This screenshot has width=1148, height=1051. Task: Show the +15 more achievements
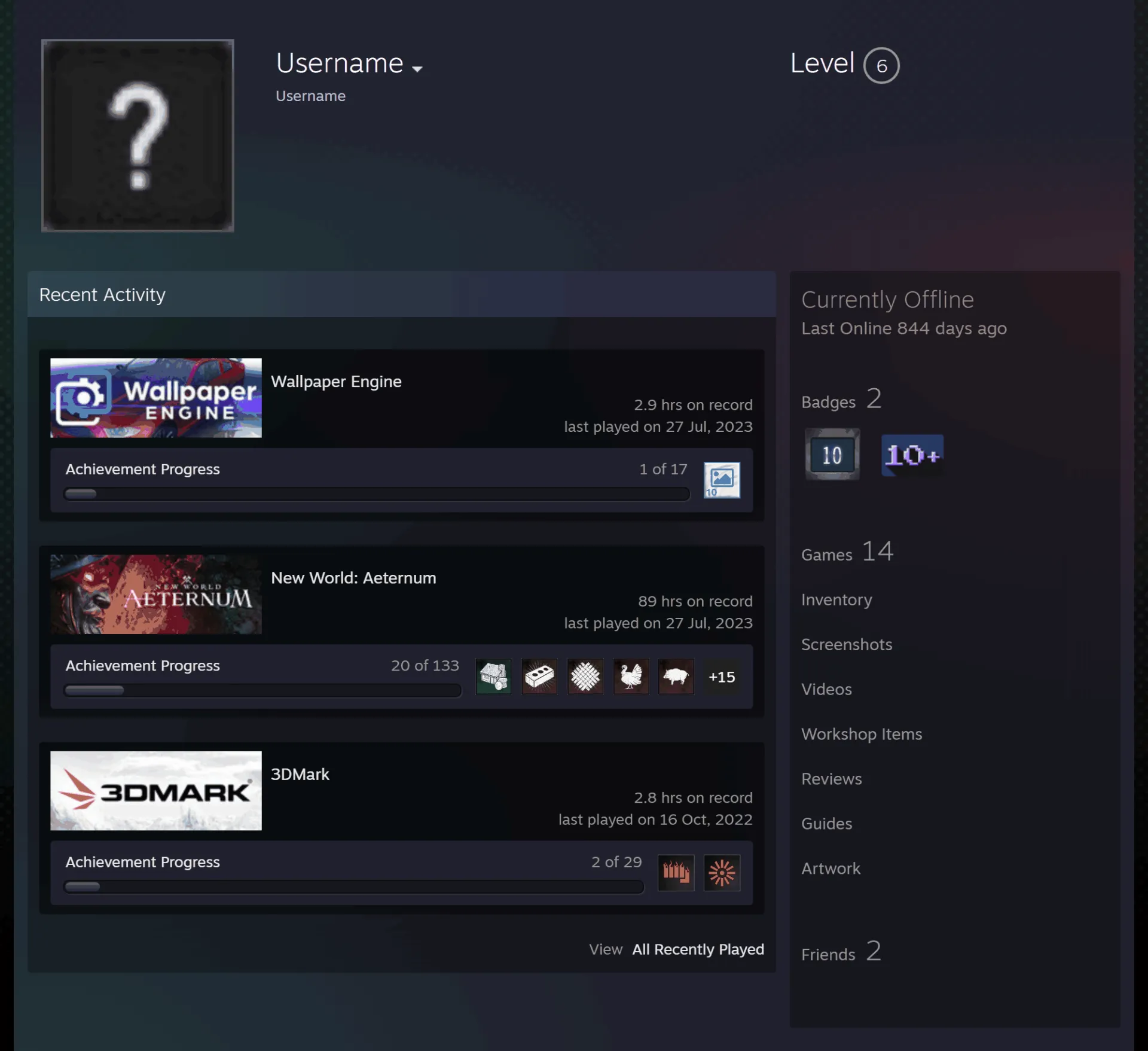coord(722,677)
